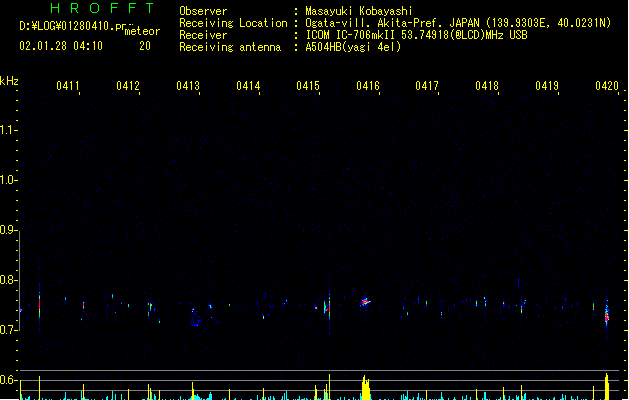The height and width of the screenshot is (400, 629).
Task: Click the Receiver field label
Action: (203, 35)
